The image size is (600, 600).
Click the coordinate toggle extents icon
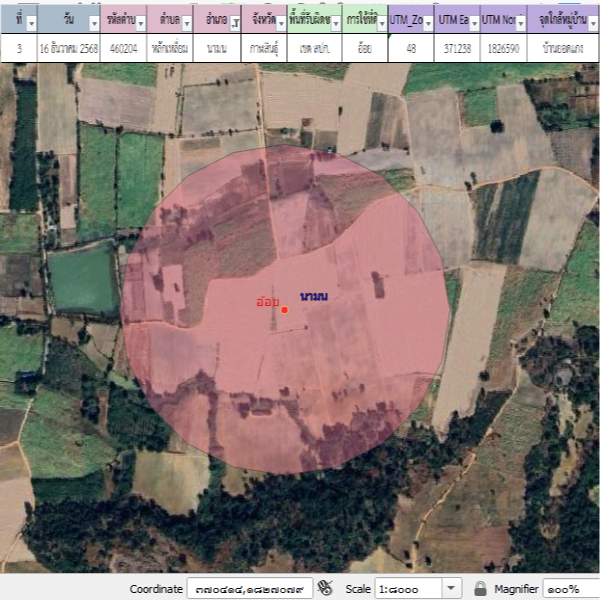[x=325, y=589]
